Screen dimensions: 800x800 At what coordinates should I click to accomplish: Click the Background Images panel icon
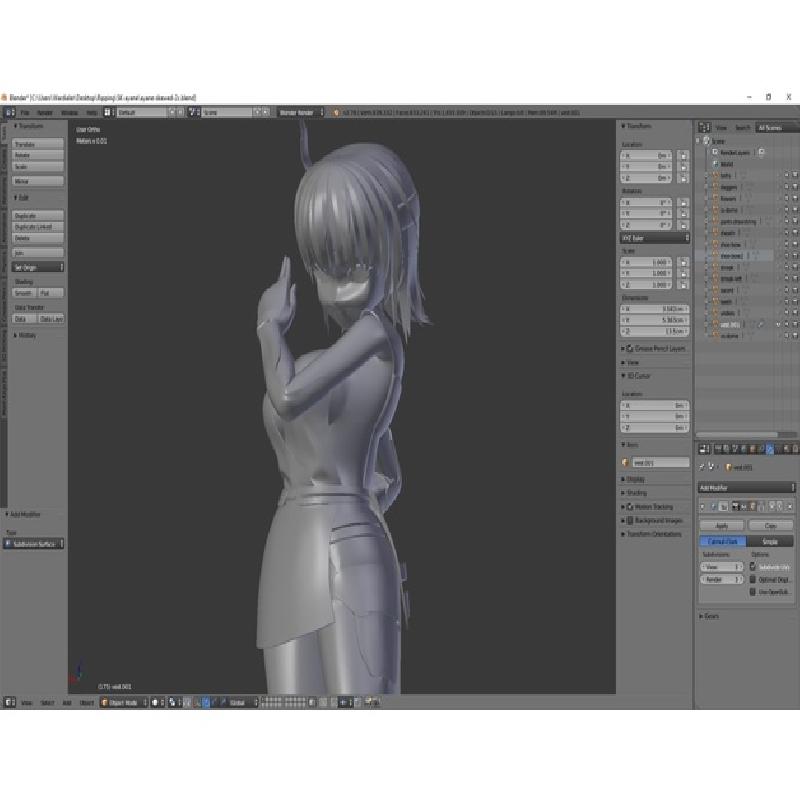click(630, 520)
